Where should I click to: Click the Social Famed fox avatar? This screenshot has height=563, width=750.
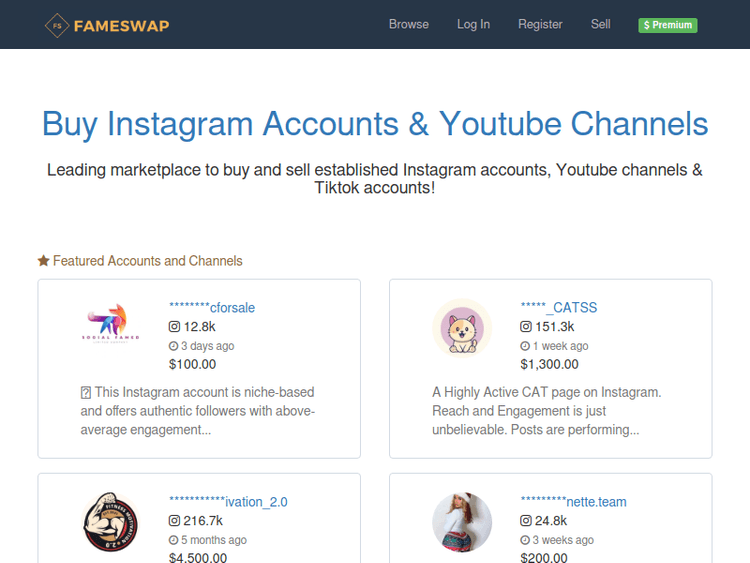pos(110,324)
